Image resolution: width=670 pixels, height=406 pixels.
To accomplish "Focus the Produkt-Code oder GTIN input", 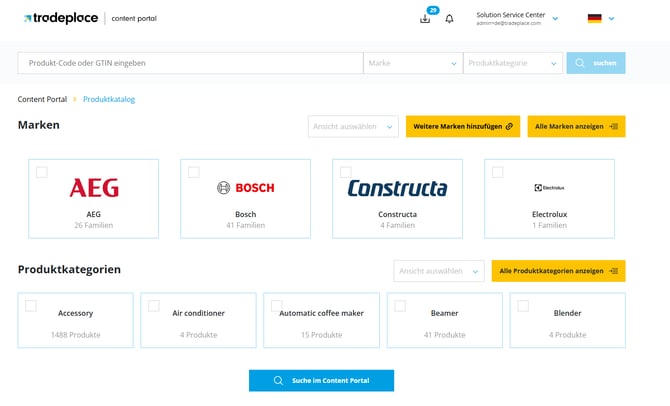I will [x=190, y=63].
